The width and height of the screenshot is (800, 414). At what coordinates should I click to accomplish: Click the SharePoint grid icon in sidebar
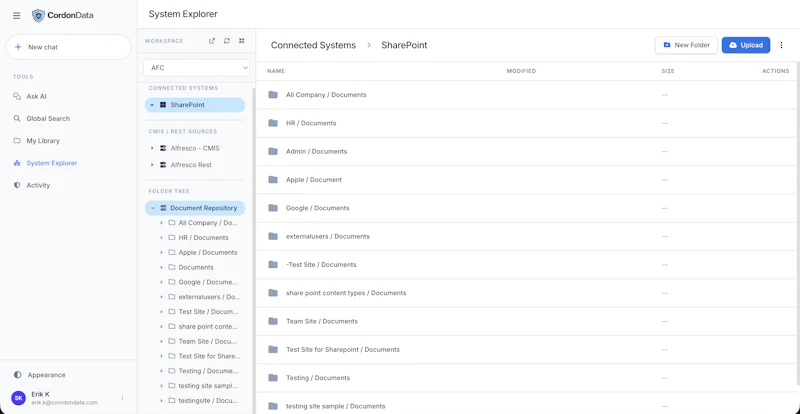163,105
